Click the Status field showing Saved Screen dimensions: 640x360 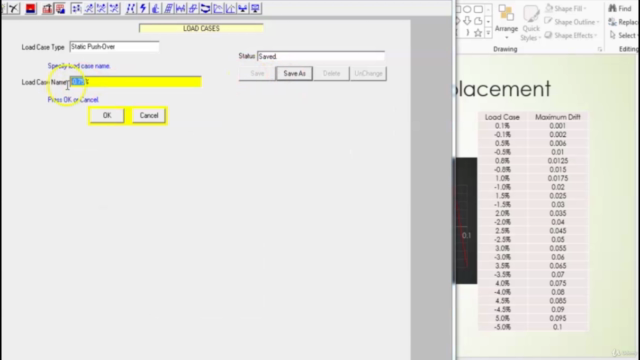tap(321, 56)
